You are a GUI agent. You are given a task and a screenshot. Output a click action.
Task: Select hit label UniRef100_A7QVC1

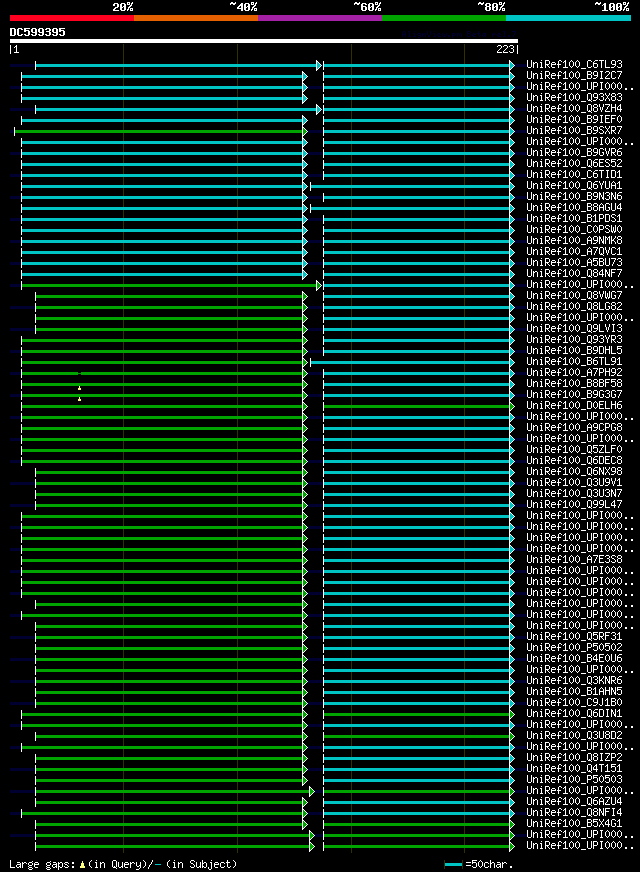[574, 251]
